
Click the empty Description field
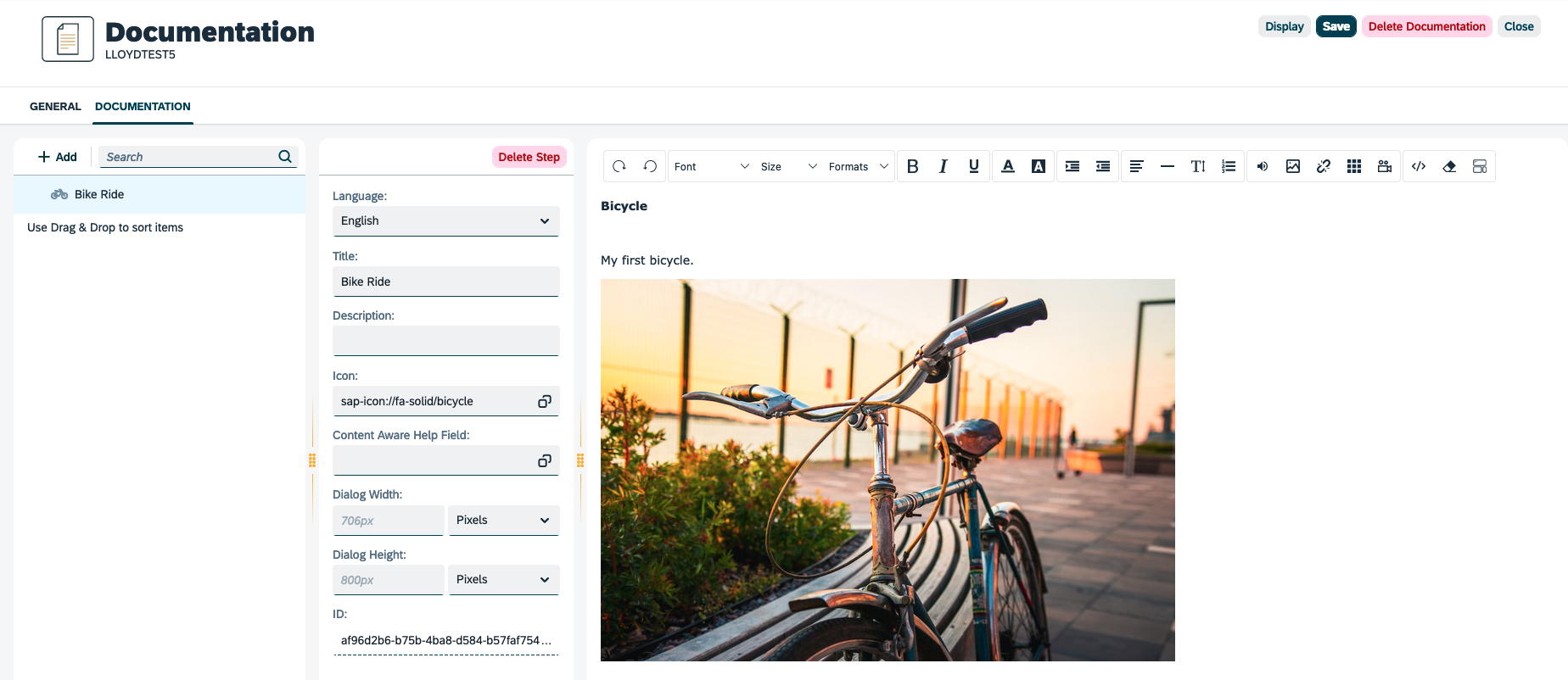coord(446,341)
